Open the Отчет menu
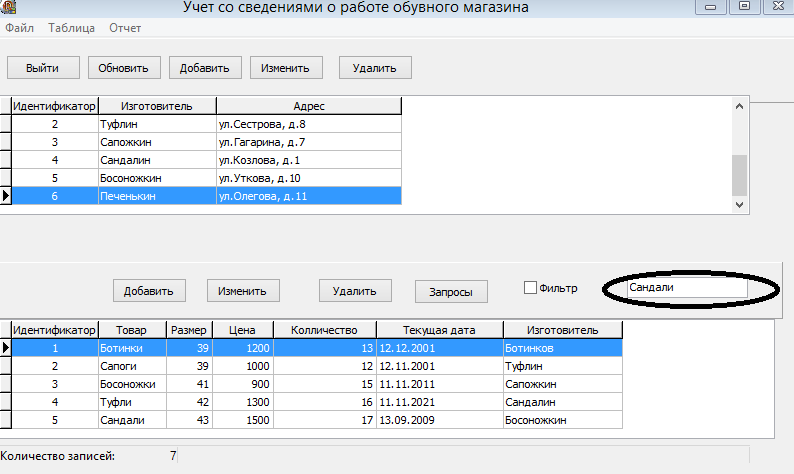The width and height of the screenshot is (794, 474). pos(125,28)
